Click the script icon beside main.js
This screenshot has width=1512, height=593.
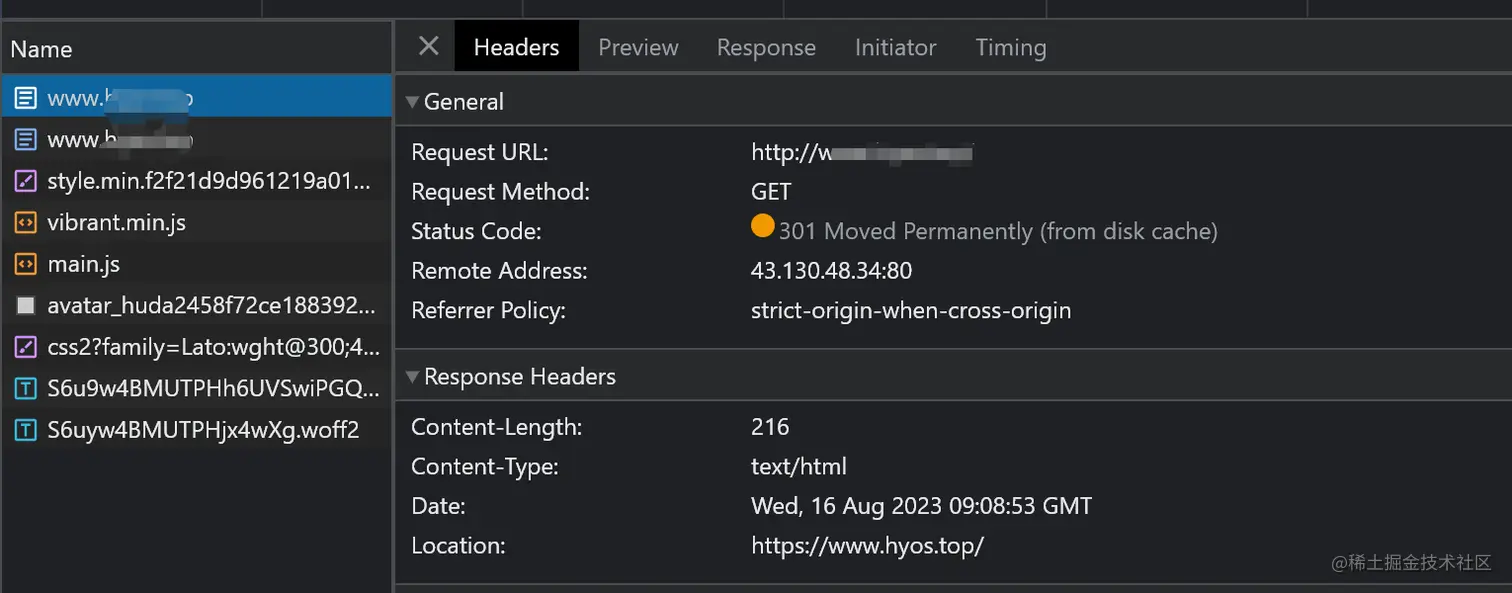(26, 265)
